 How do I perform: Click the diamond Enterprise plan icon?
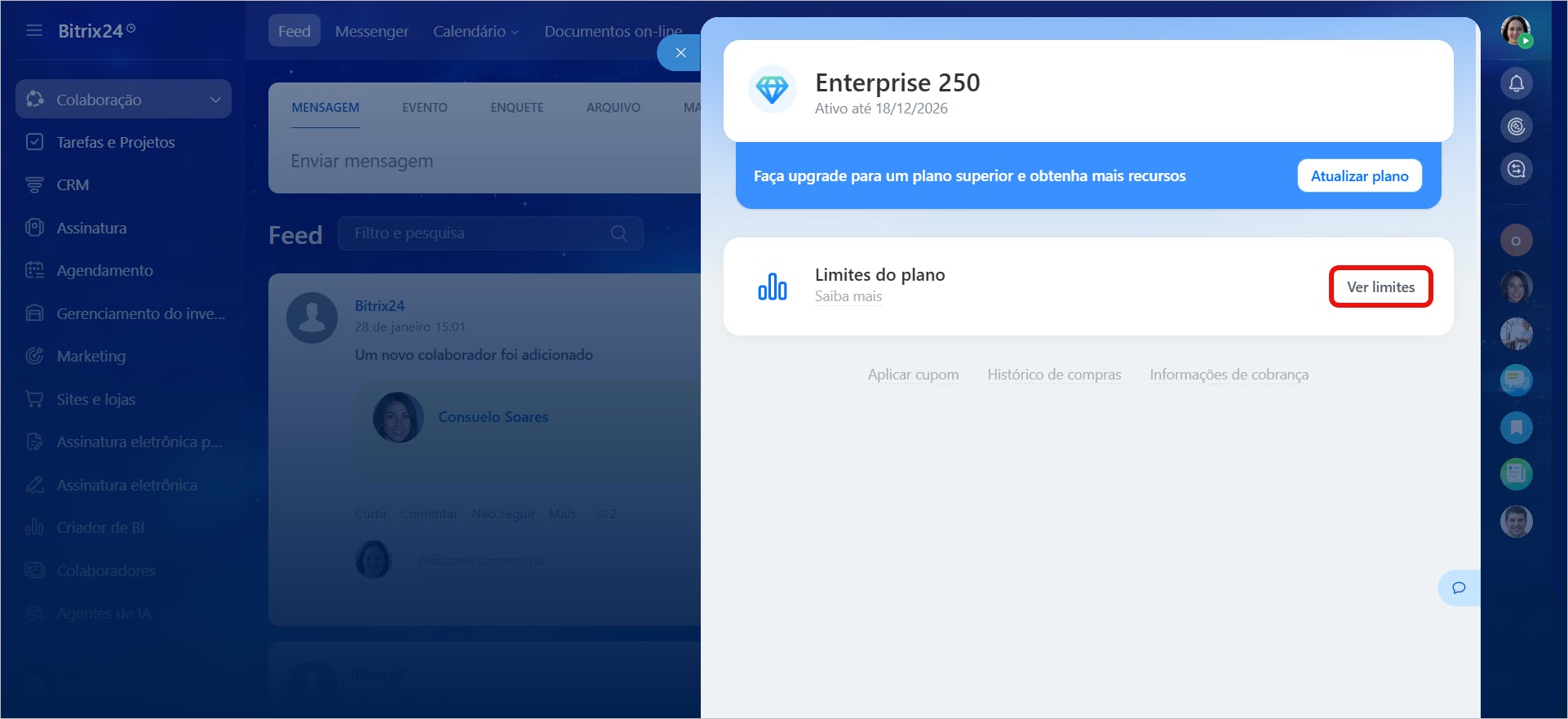772,90
